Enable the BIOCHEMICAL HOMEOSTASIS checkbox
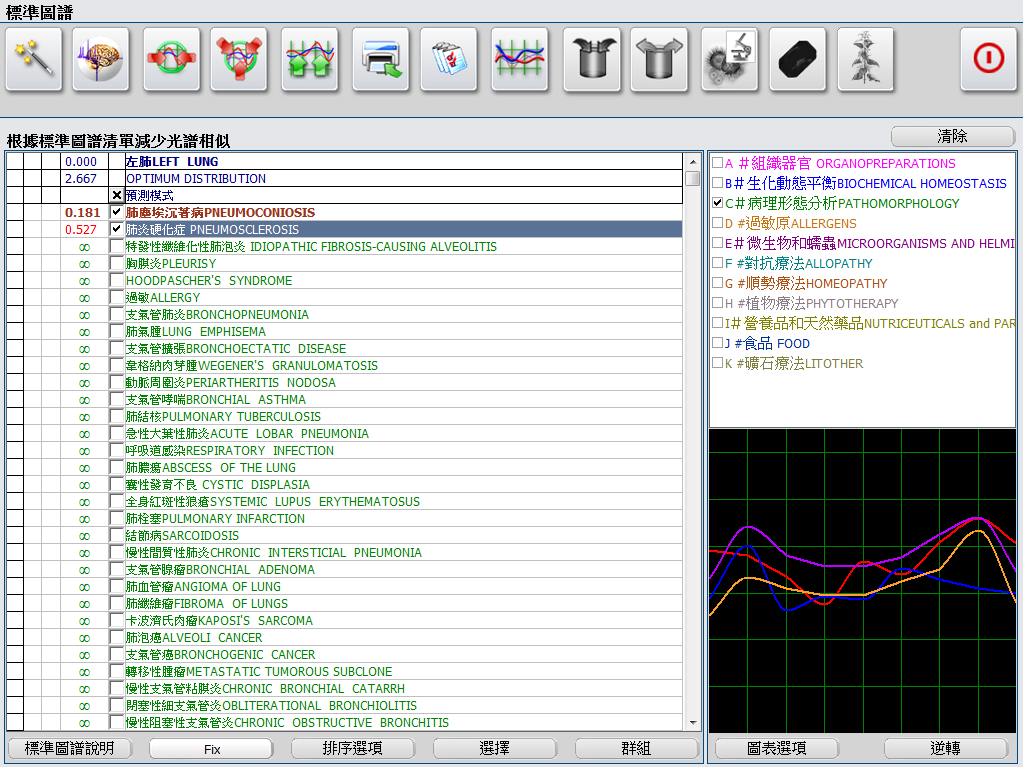Screen dimensions: 1023x767 [x=717, y=183]
